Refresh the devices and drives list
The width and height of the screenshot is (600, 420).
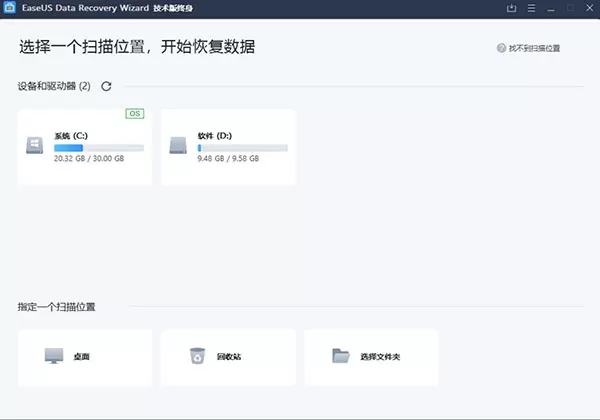click(x=106, y=86)
